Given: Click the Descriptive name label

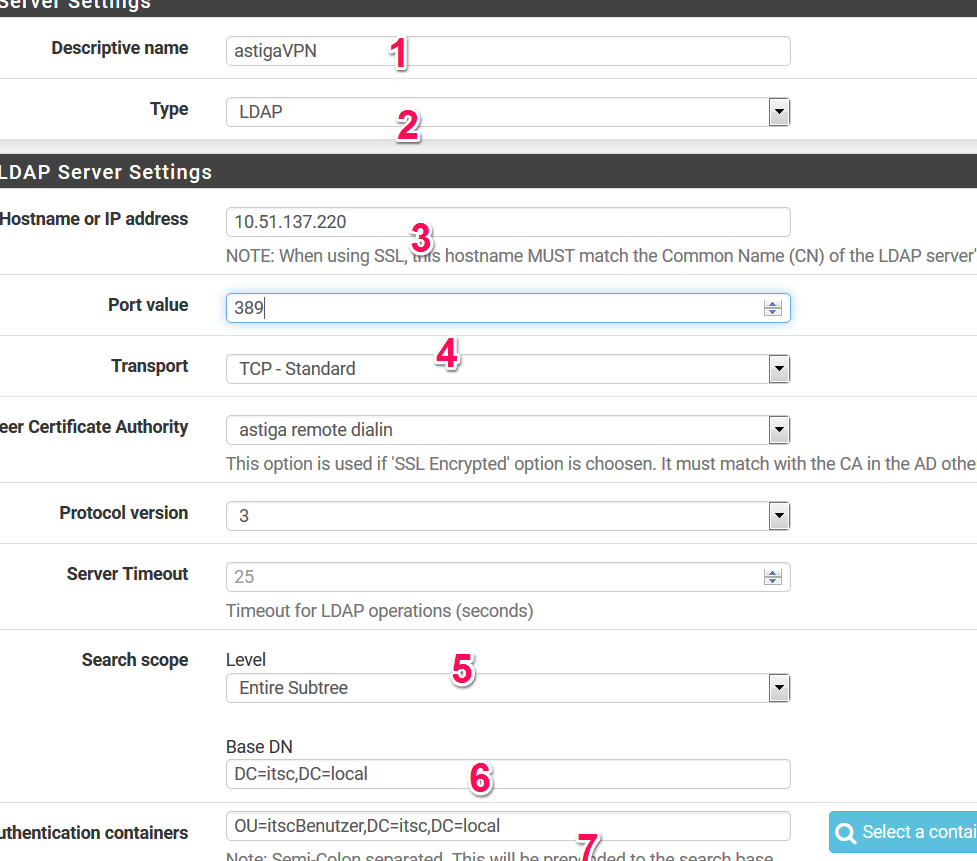Looking at the screenshot, I should pos(120,48).
